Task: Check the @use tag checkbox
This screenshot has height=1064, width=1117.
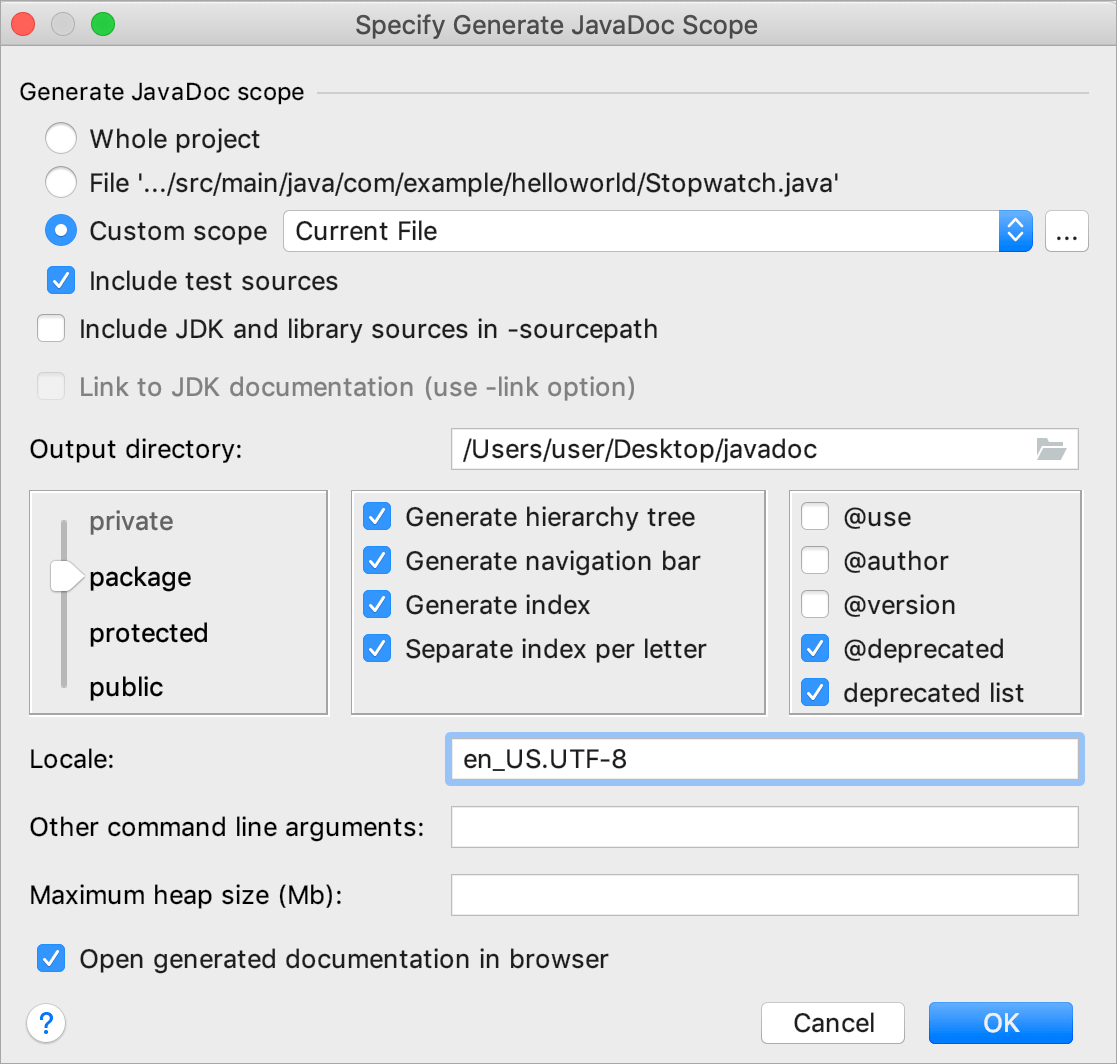Action: point(815,517)
